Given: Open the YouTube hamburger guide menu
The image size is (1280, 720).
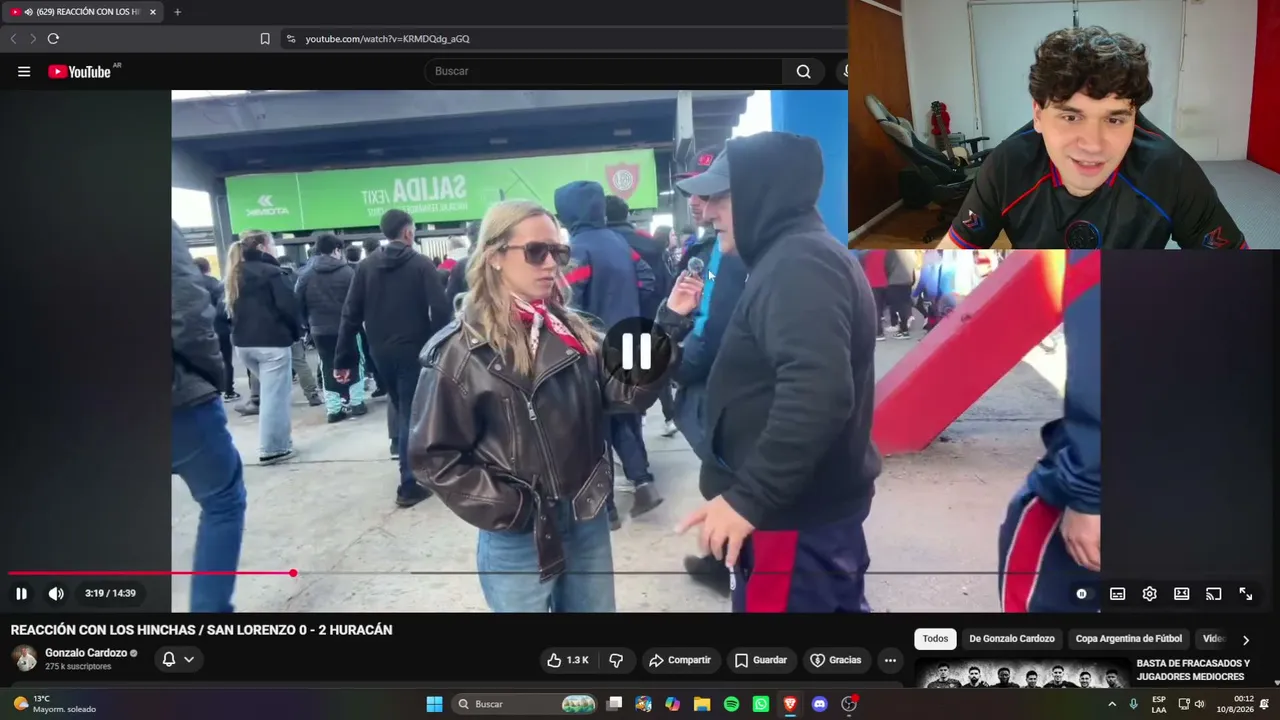Looking at the screenshot, I should pyautogui.click(x=24, y=71).
